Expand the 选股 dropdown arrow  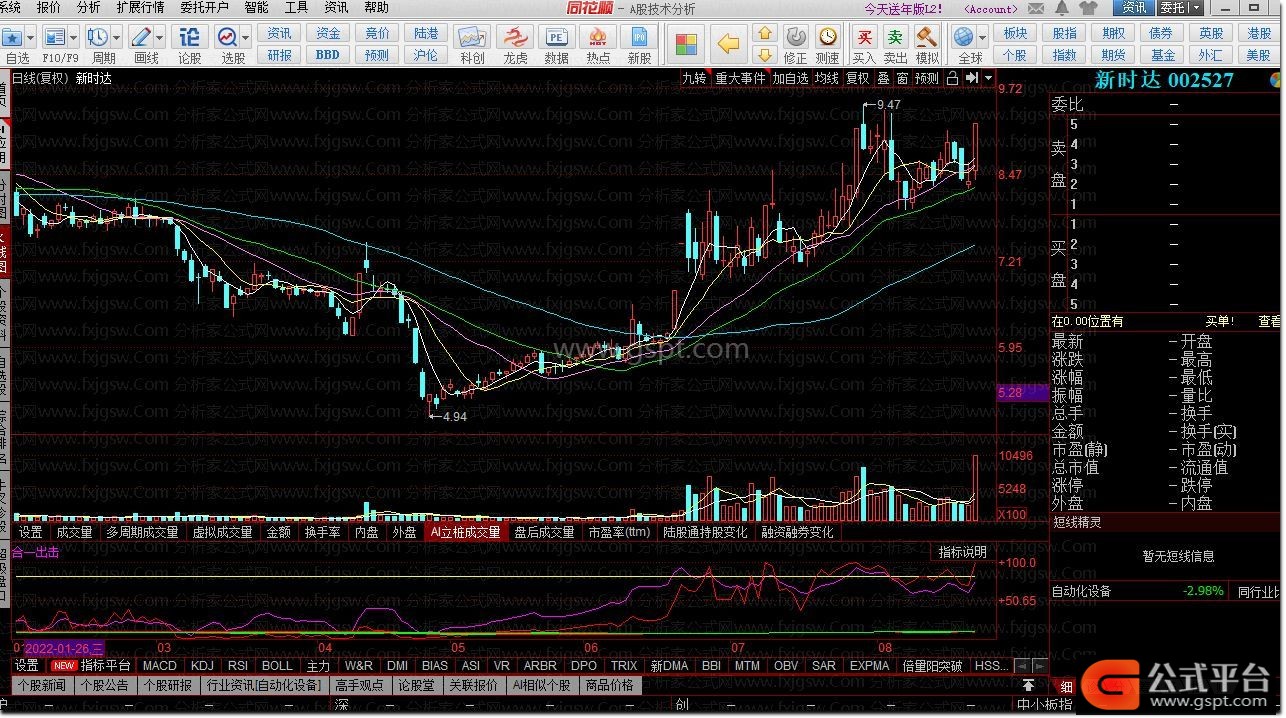tap(246, 38)
